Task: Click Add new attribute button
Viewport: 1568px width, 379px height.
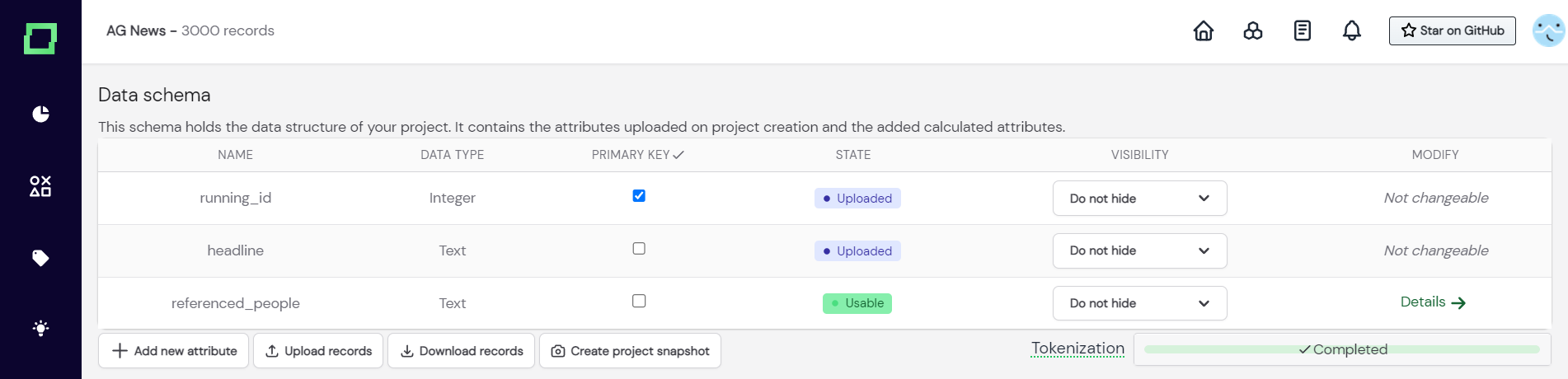Action: coord(174,351)
